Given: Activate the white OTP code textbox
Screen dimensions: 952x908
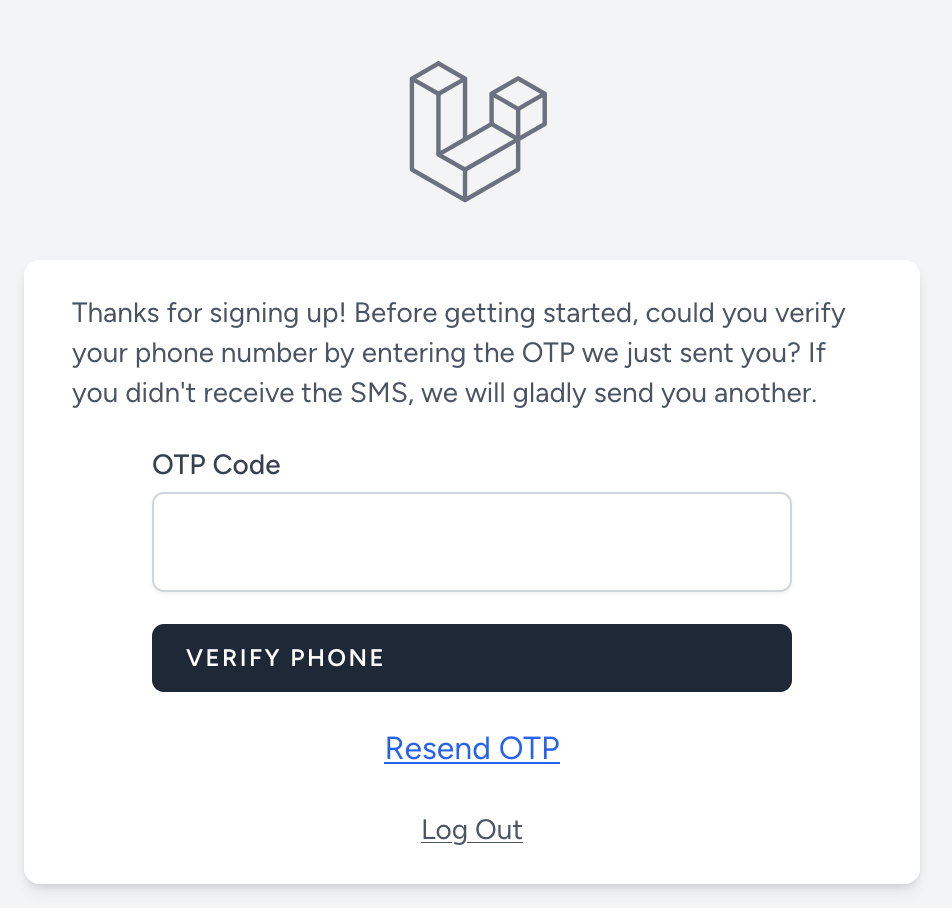Looking at the screenshot, I should click(x=471, y=542).
